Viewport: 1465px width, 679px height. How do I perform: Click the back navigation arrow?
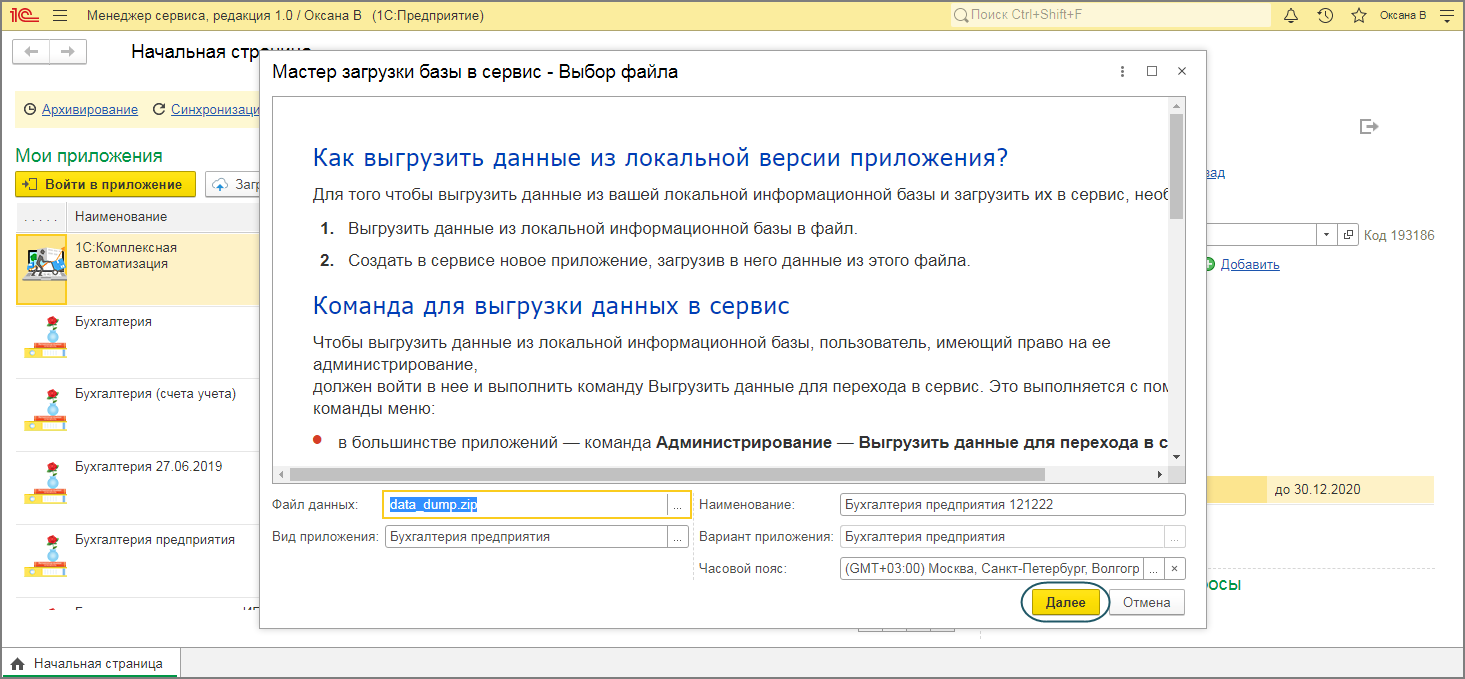click(31, 51)
